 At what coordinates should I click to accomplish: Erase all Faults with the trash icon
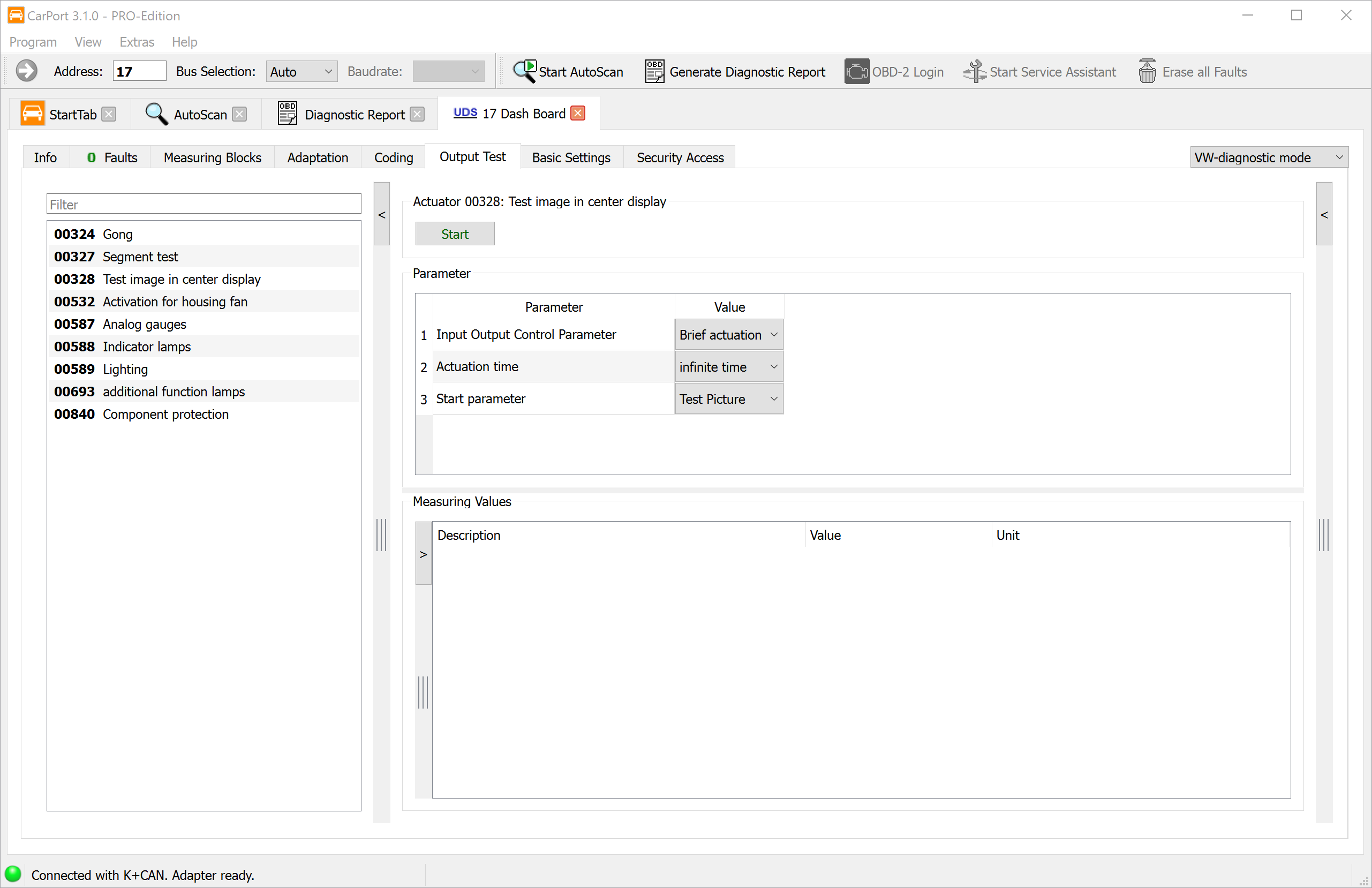pos(1148,70)
